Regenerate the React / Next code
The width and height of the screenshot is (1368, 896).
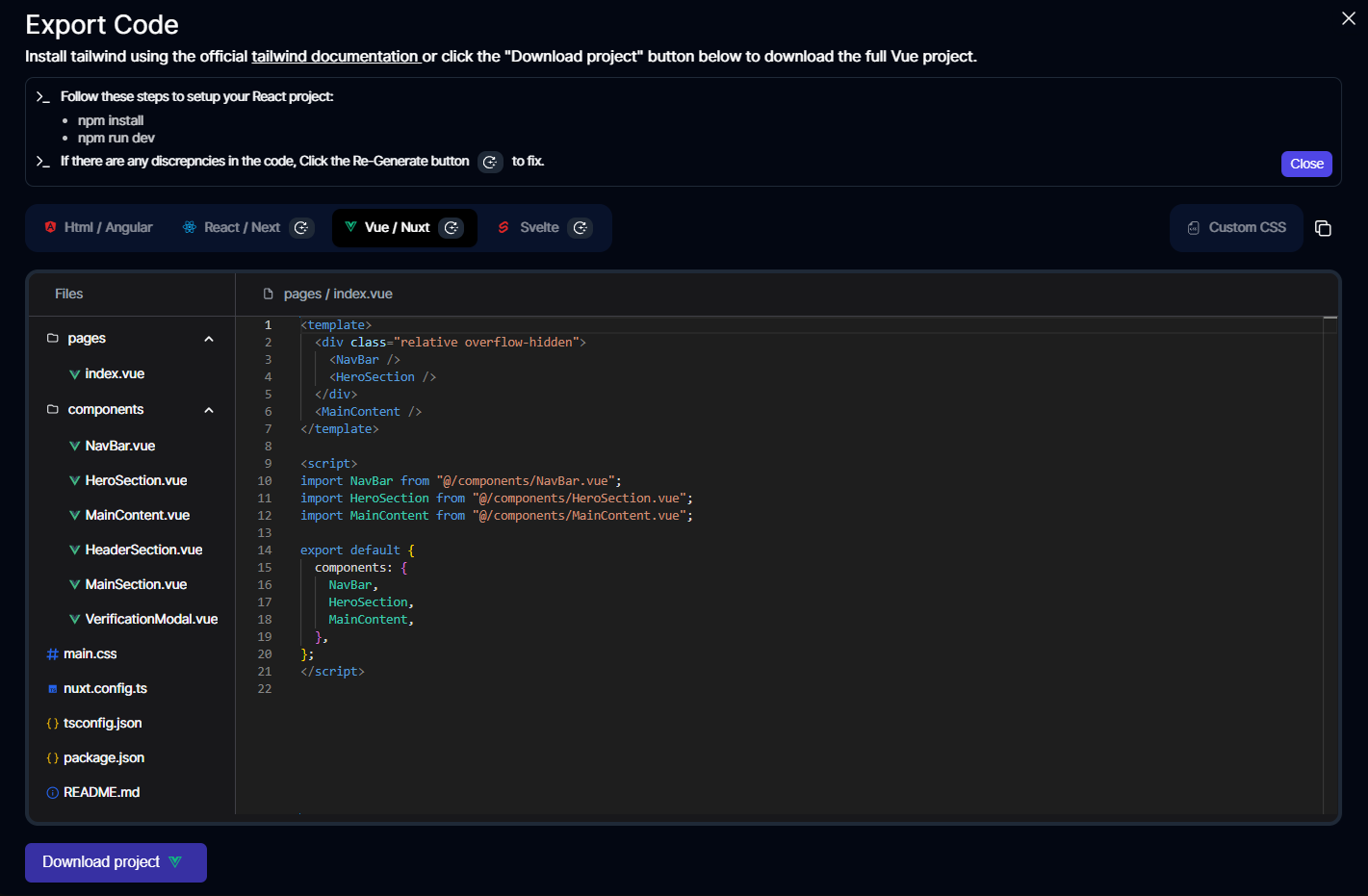tap(301, 228)
